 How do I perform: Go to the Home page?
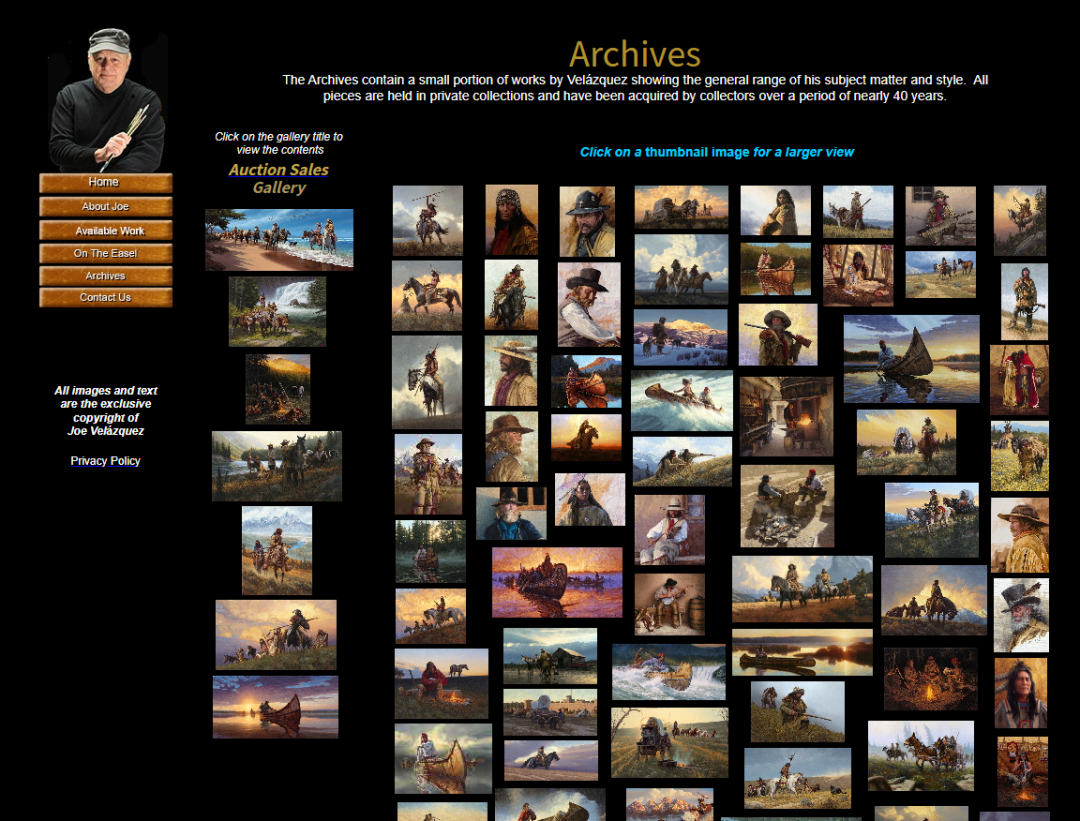(105, 183)
